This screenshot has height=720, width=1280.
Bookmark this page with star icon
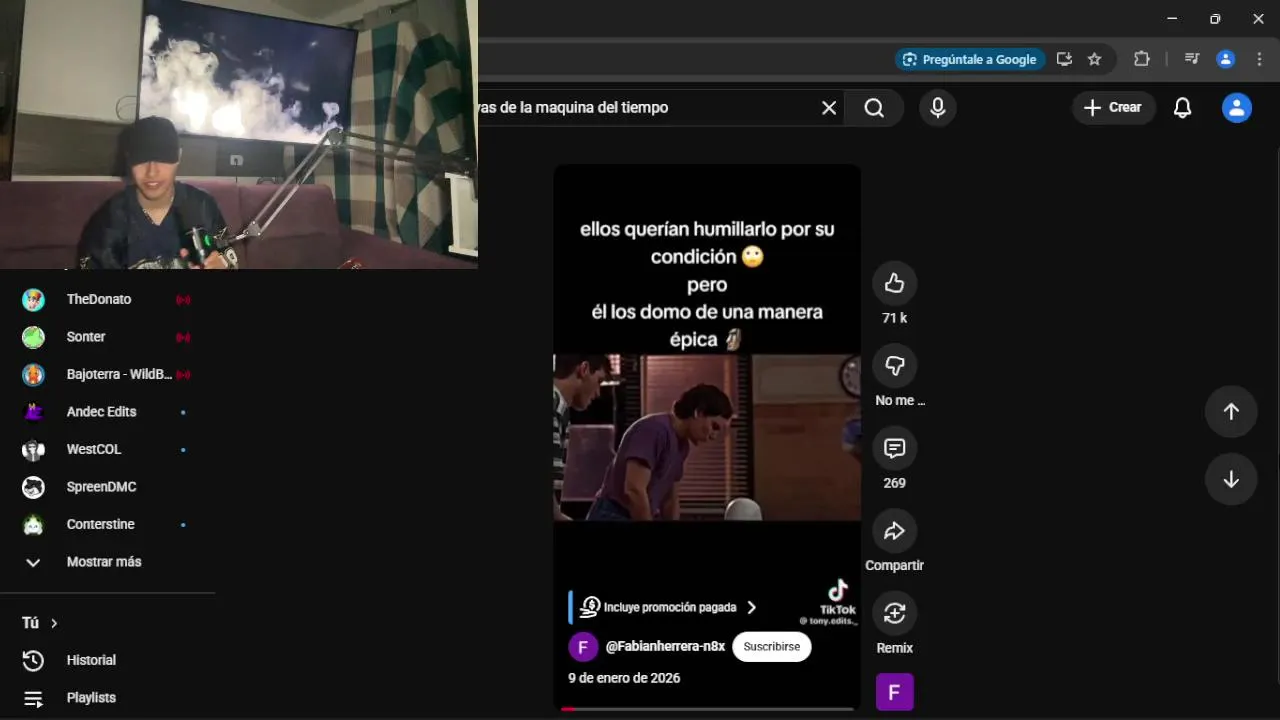point(1094,59)
